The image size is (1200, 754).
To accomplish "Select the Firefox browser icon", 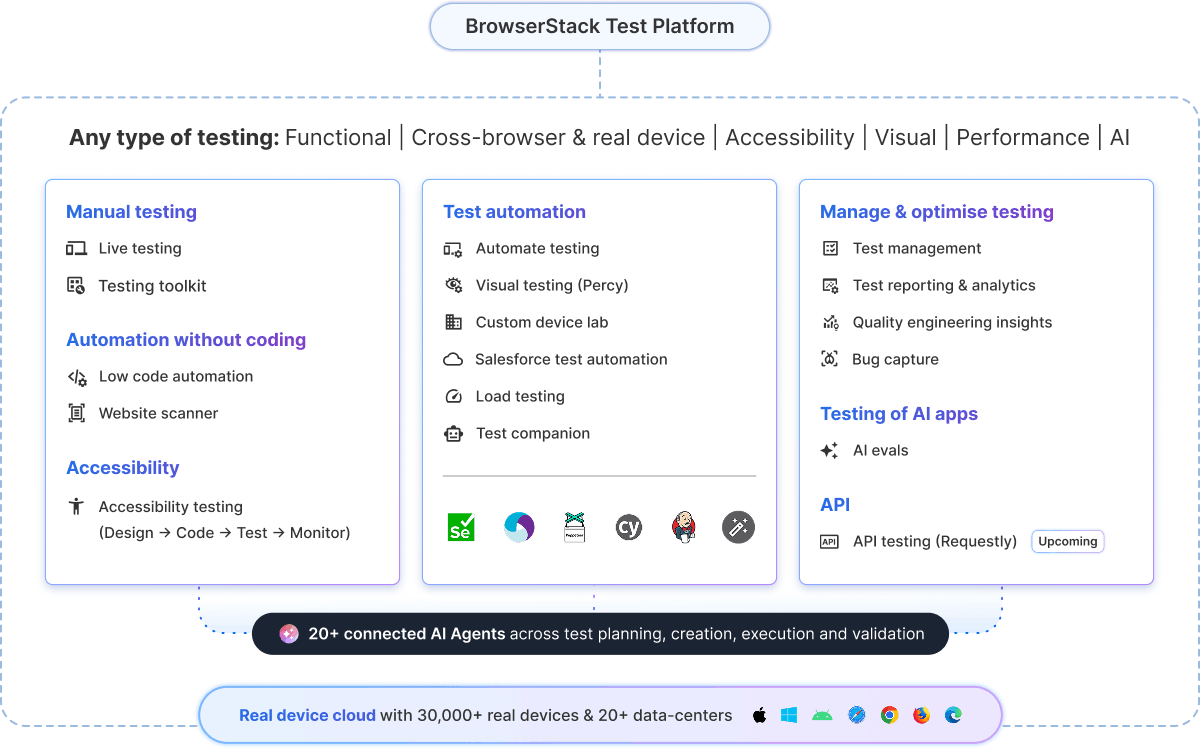I will pyautogui.click(x=921, y=715).
